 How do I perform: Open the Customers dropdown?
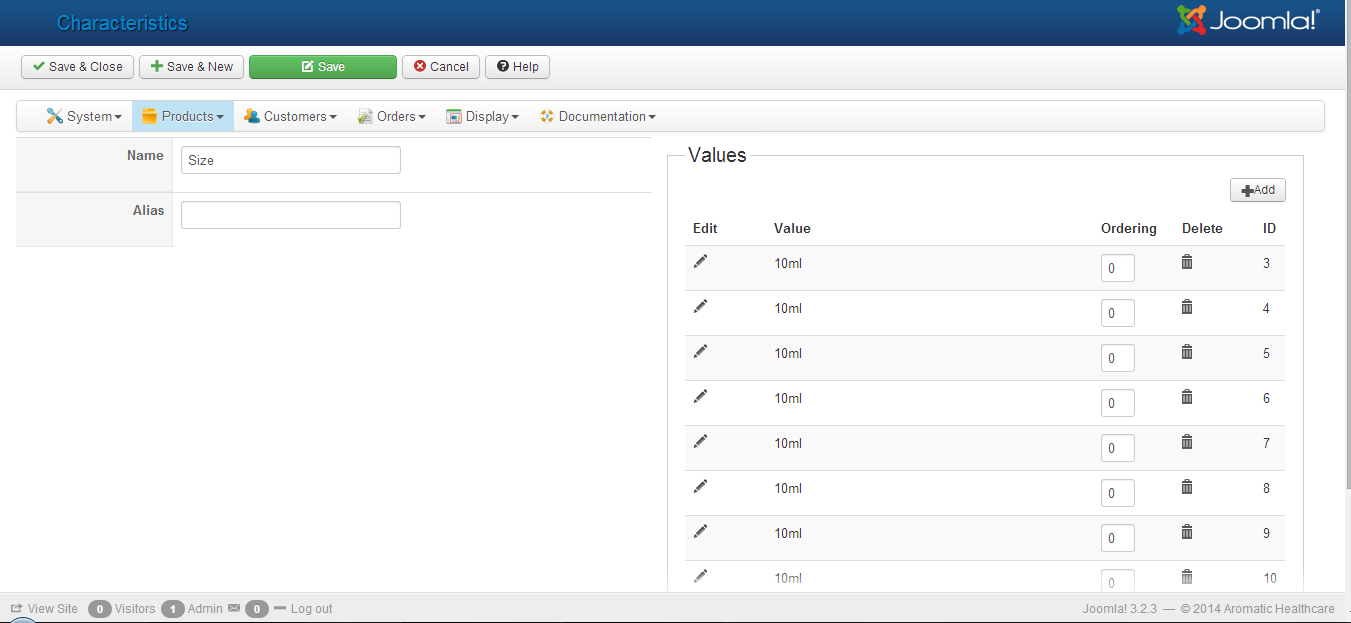coord(290,116)
